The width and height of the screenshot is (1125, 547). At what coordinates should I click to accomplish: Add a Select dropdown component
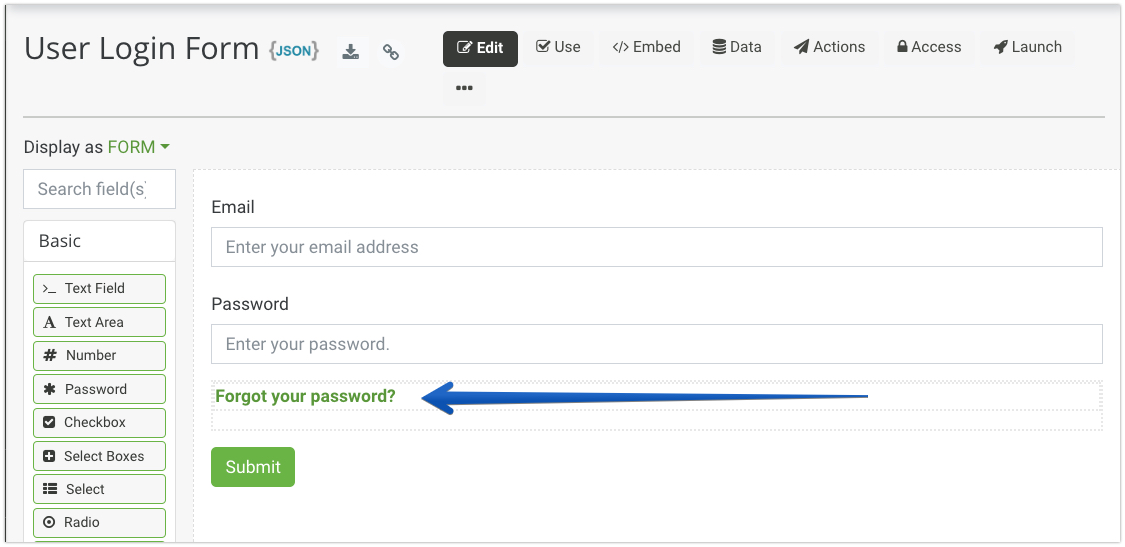(x=99, y=489)
